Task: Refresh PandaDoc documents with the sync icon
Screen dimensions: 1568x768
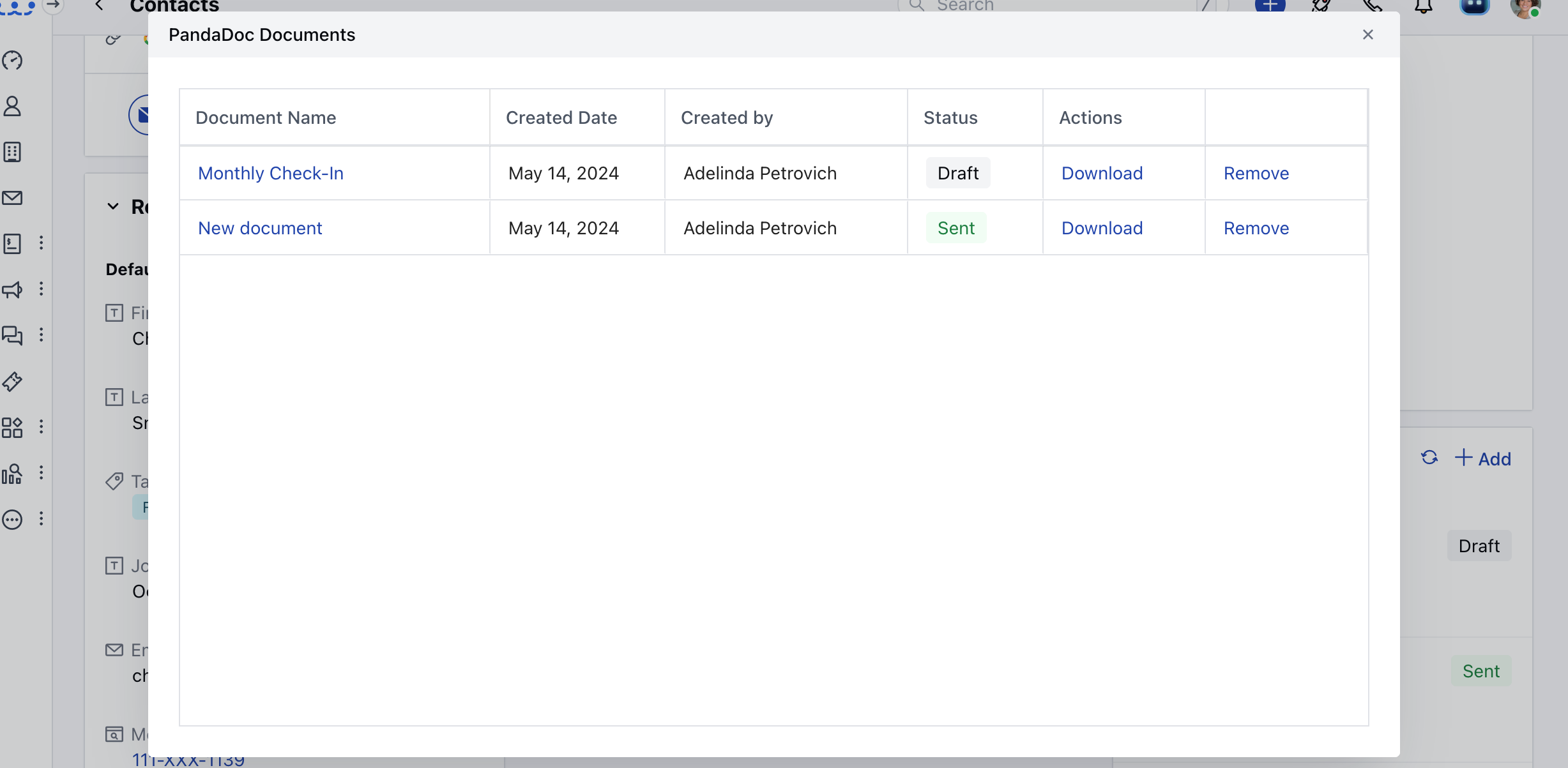Action: click(x=1429, y=457)
